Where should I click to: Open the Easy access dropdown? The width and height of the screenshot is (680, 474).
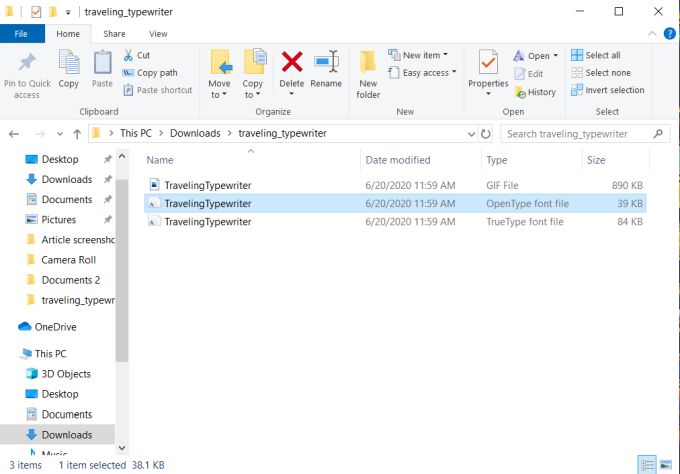[422, 72]
